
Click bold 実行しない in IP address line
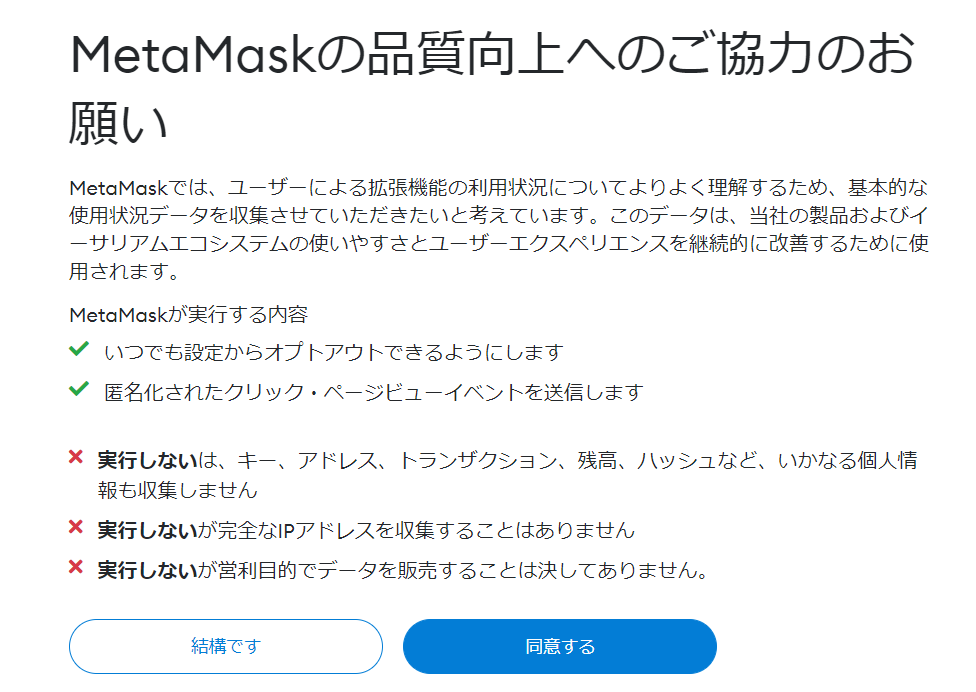(x=148, y=530)
